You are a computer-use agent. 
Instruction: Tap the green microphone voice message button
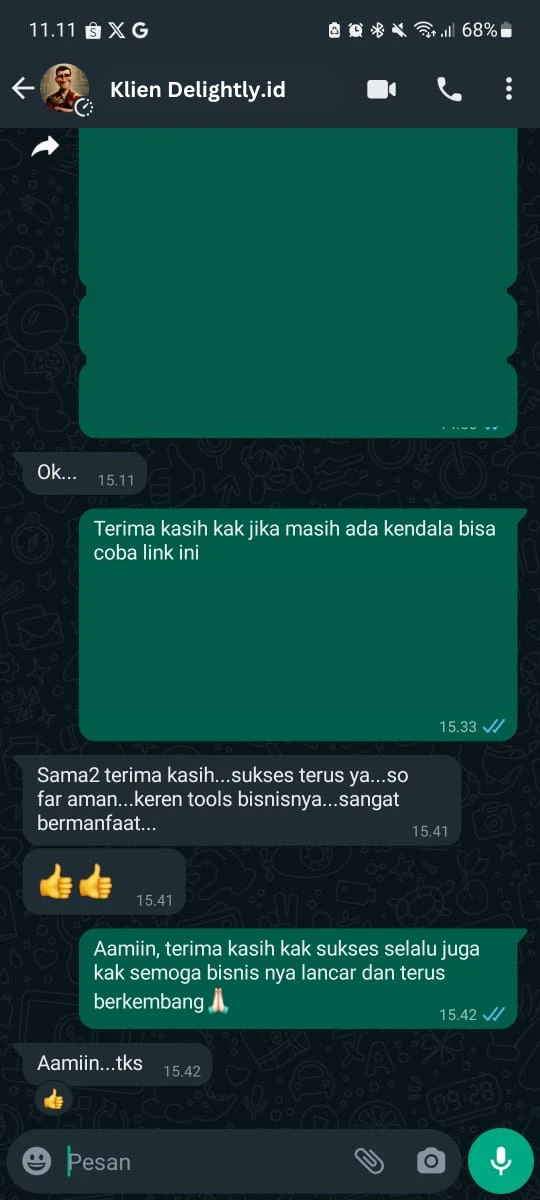(501, 1160)
